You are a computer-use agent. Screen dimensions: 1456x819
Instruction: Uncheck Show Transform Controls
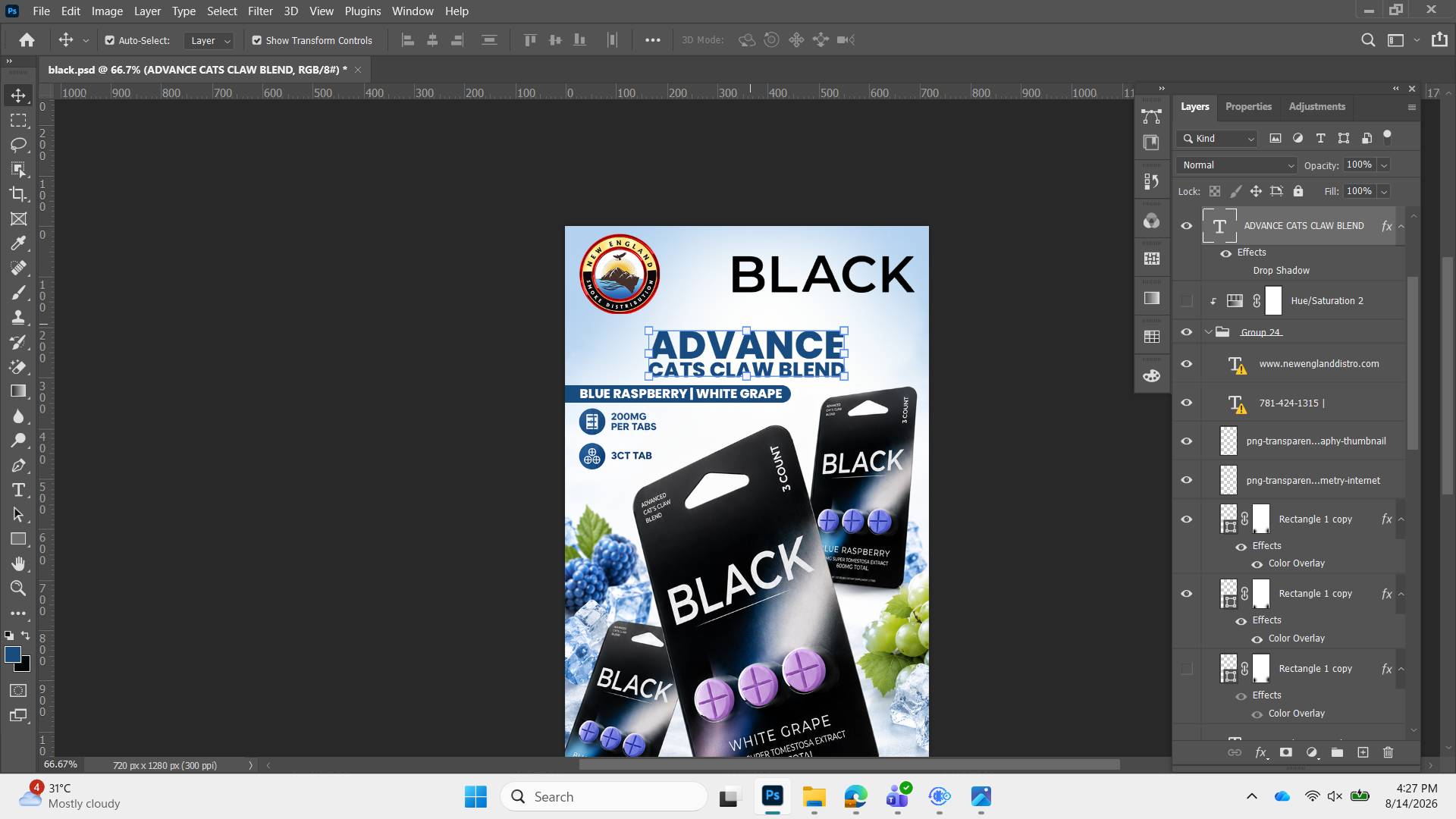[257, 41]
